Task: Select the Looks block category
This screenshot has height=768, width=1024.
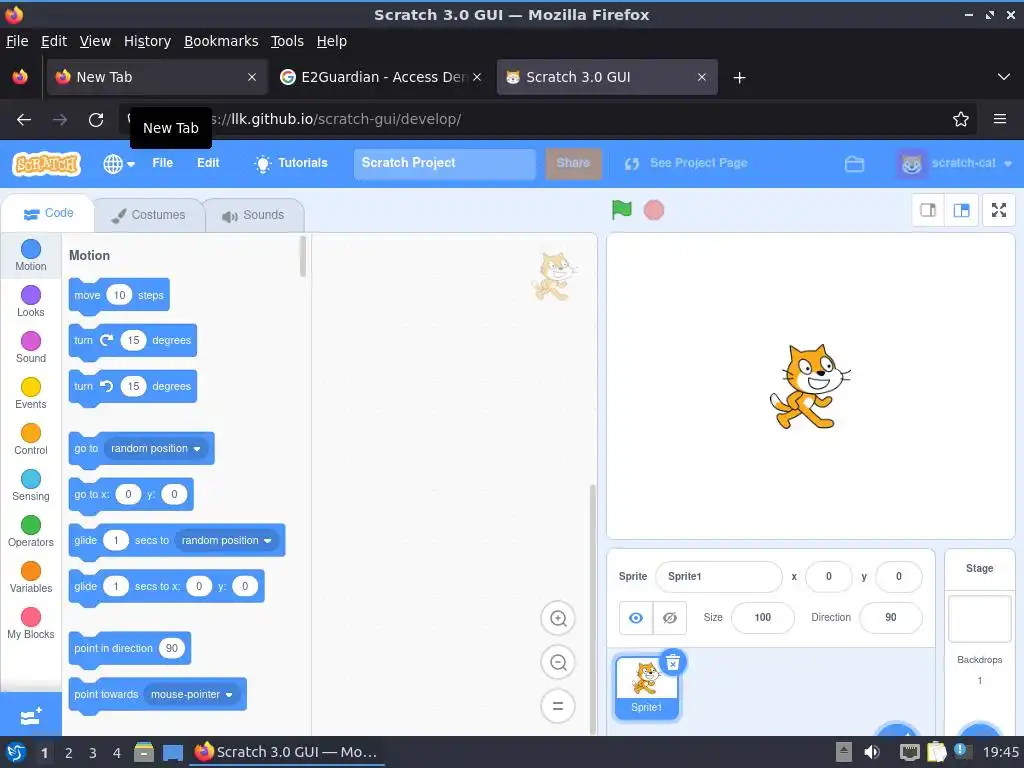Action: click(x=31, y=301)
